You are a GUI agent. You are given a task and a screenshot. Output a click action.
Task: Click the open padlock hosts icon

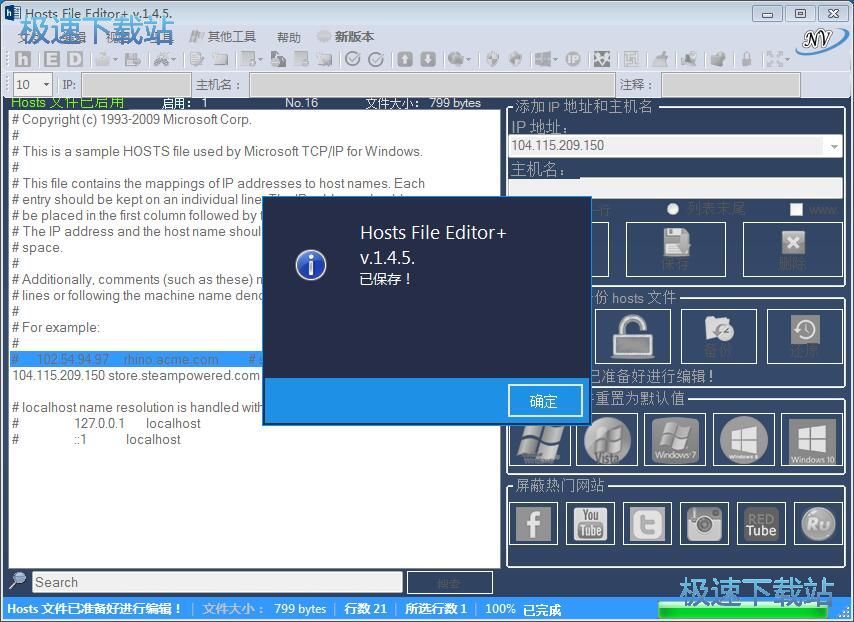click(632, 336)
